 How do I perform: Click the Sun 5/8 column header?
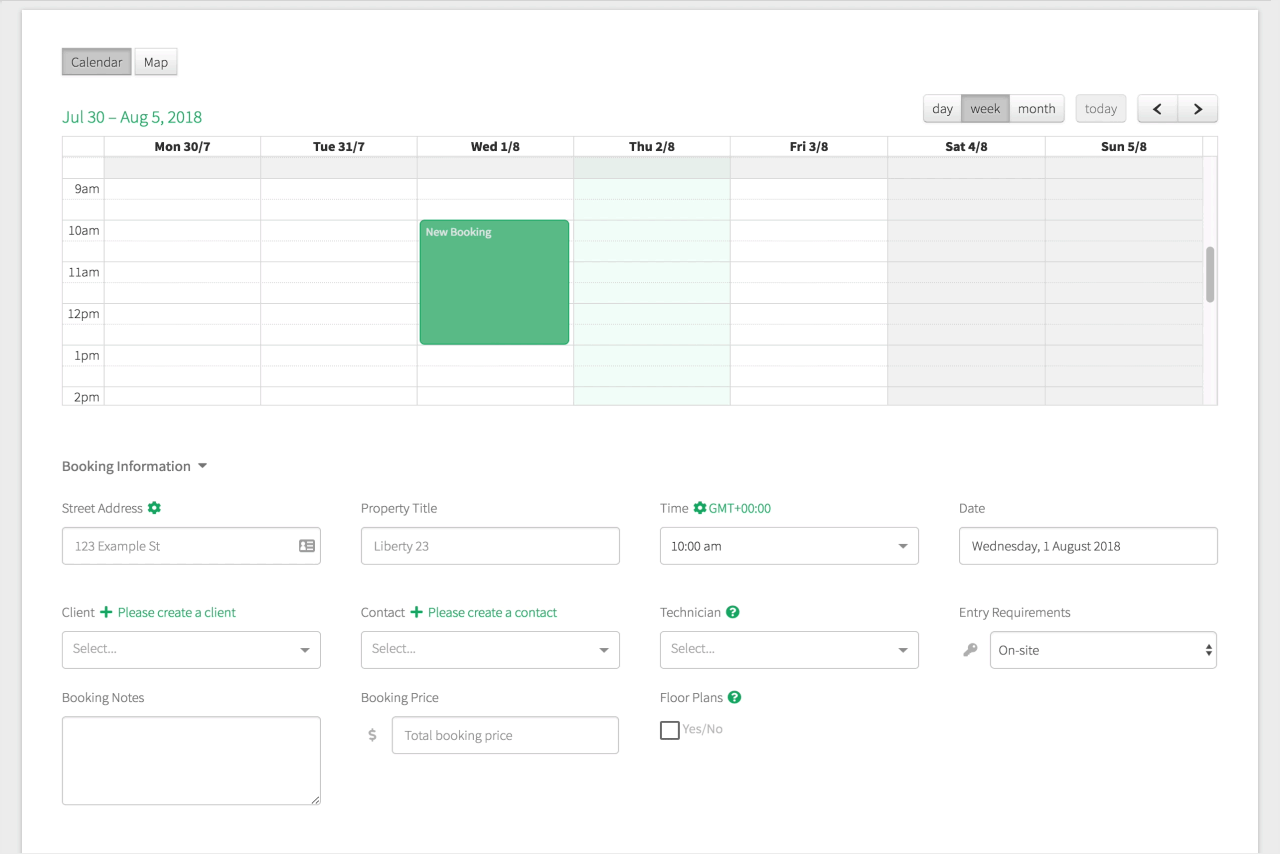[1124, 147]
